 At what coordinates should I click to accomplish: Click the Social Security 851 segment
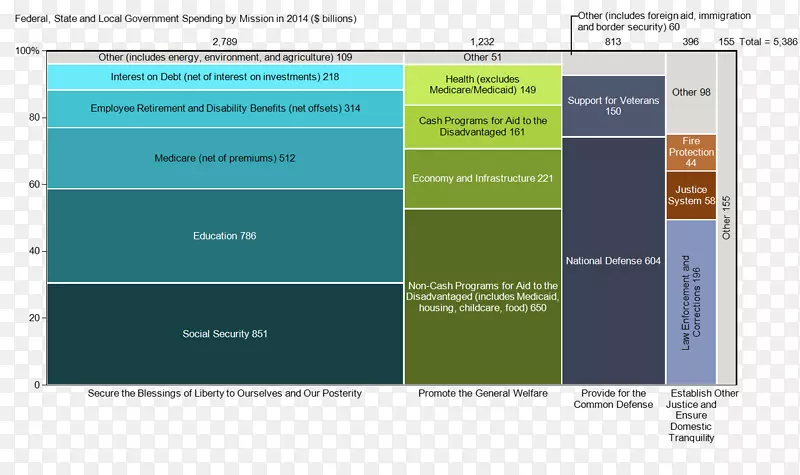click(x=225, y=334)
